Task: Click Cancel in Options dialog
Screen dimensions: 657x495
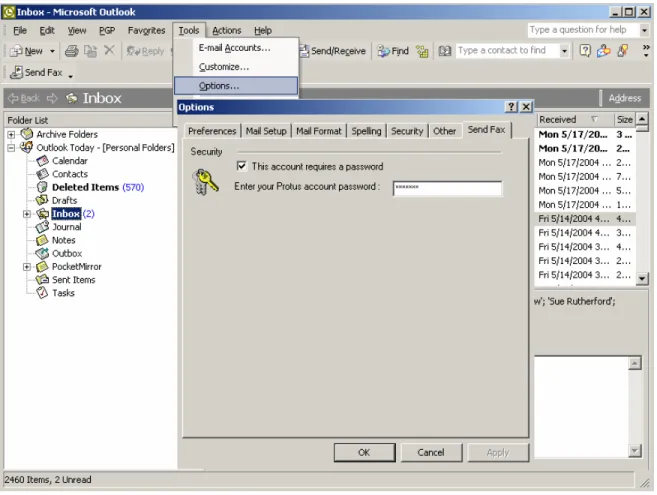Action: coord(431,452)
